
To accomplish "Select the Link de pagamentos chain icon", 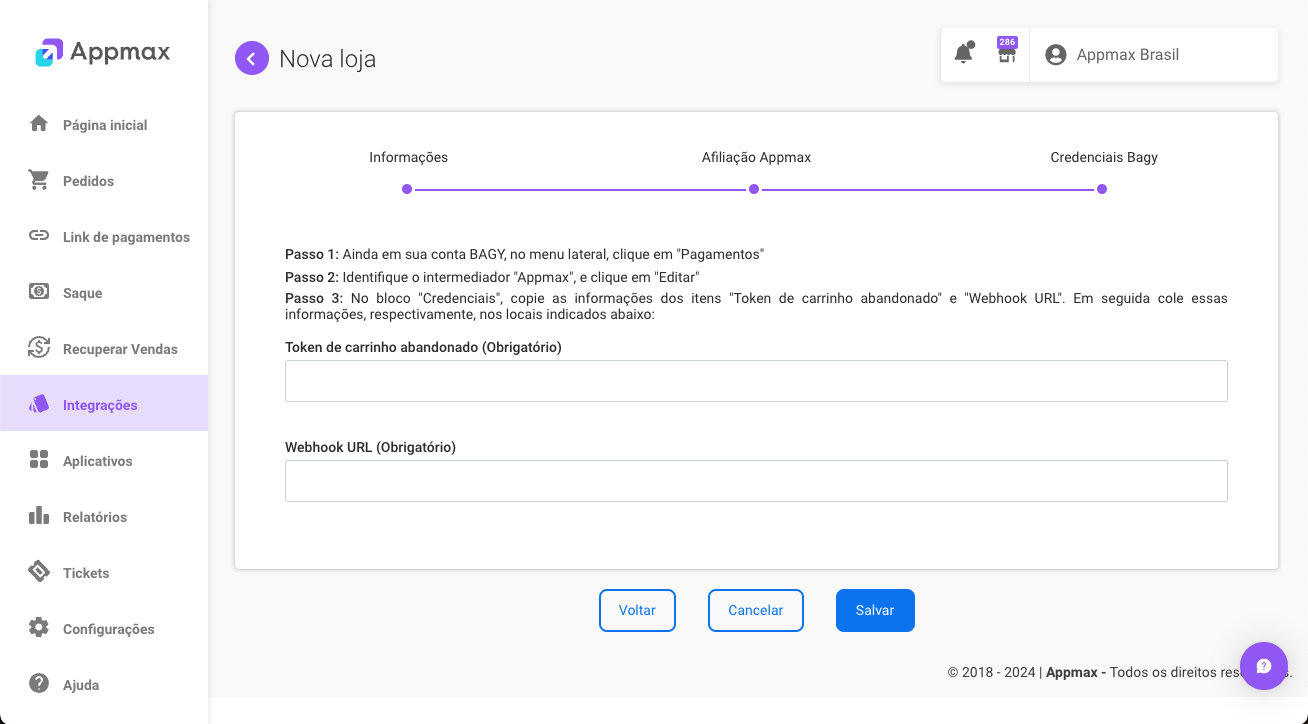I will click(x=38, y=236).
